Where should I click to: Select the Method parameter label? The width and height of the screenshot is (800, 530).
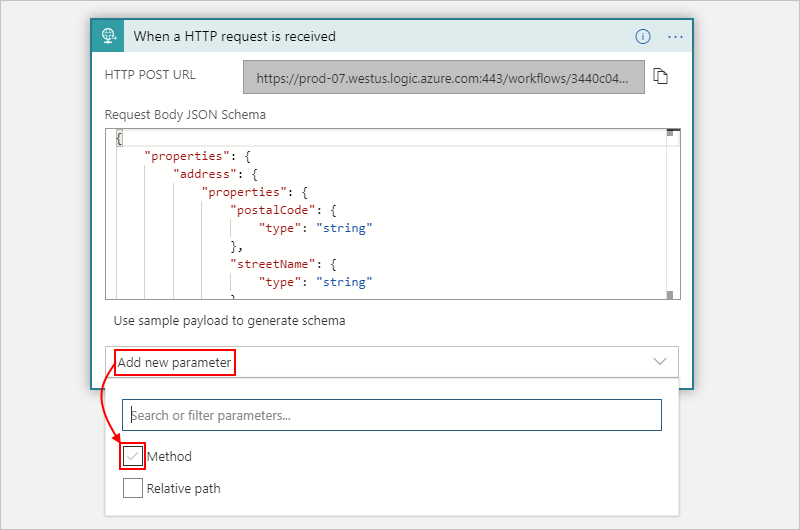coord(169,457)
